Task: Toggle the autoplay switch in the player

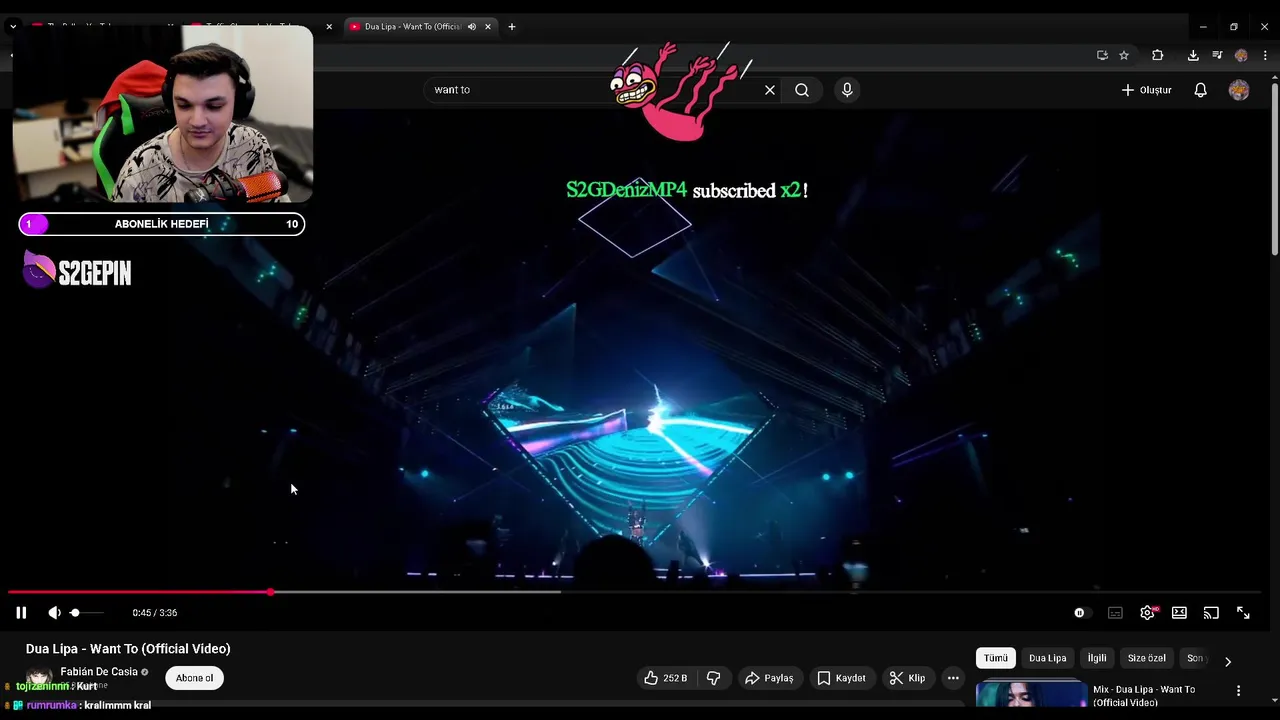Action: 1082,613
